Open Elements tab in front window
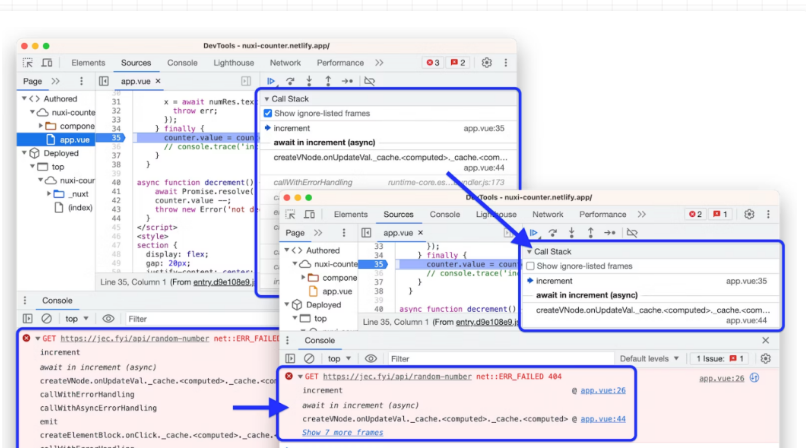Image resolution: width=806 pixels, height=448 pixels. [x=351, y=214]
